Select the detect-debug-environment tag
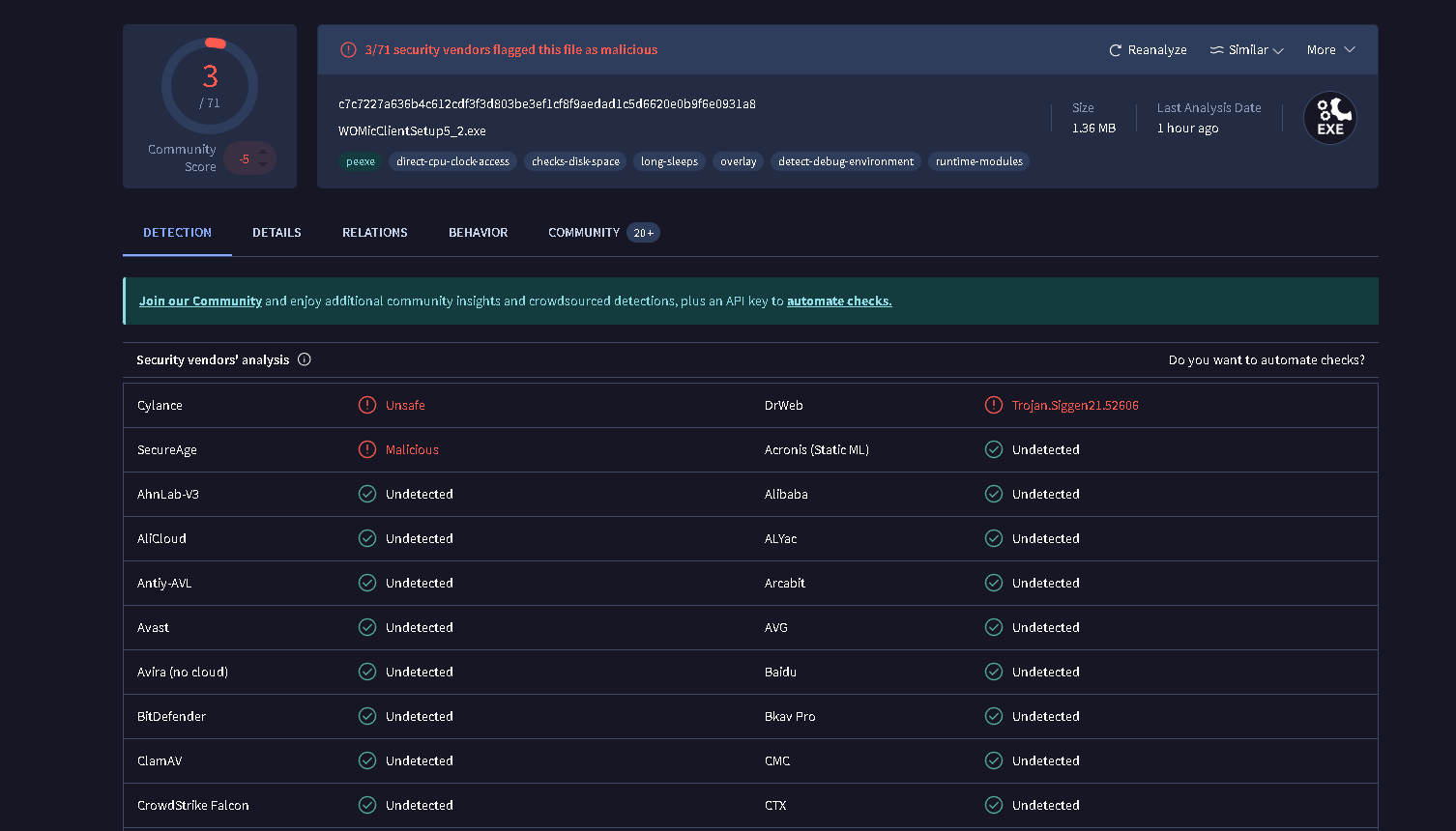1456x831 pixels. tap(845, 161)
